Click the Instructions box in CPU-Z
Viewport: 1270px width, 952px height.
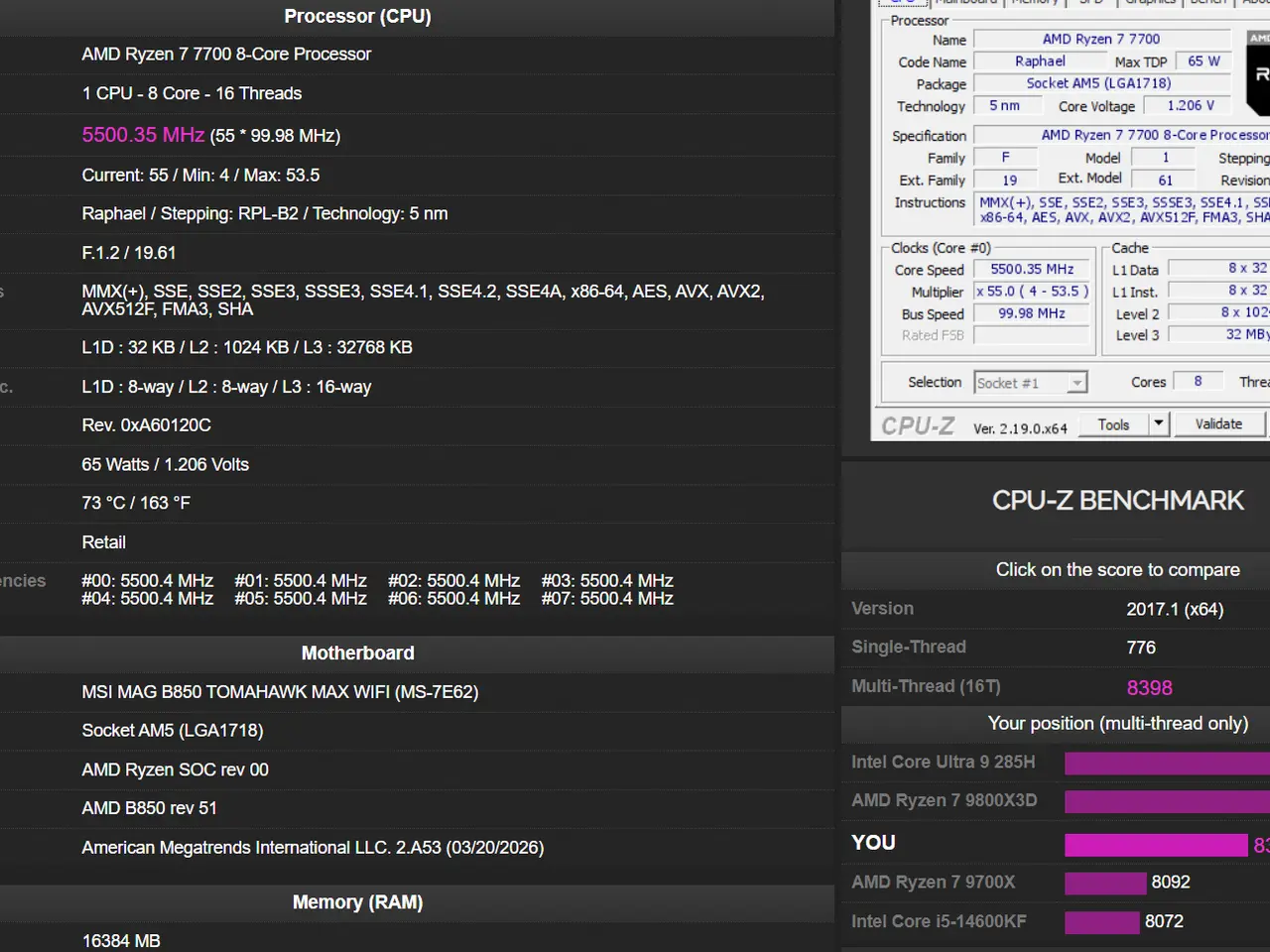click(1122, 209)
